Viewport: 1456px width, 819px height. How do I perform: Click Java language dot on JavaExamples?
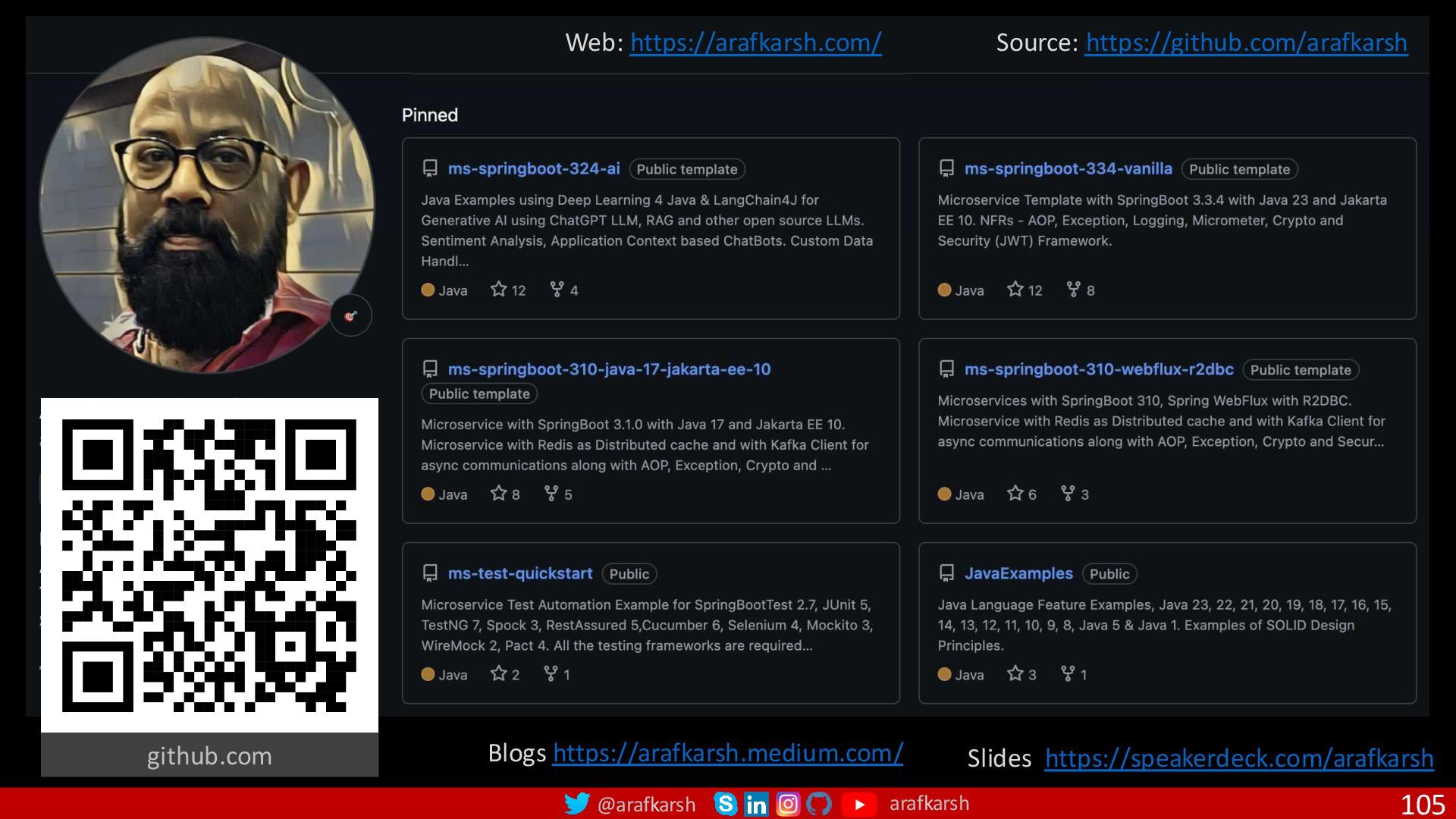(x=944, y=674)
